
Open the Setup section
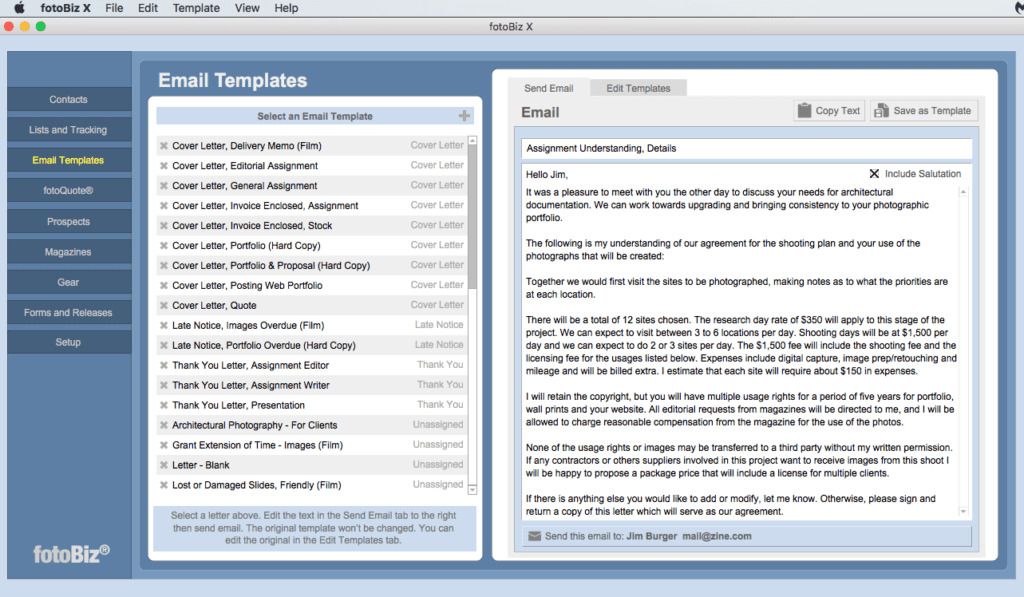pos(69,342)
